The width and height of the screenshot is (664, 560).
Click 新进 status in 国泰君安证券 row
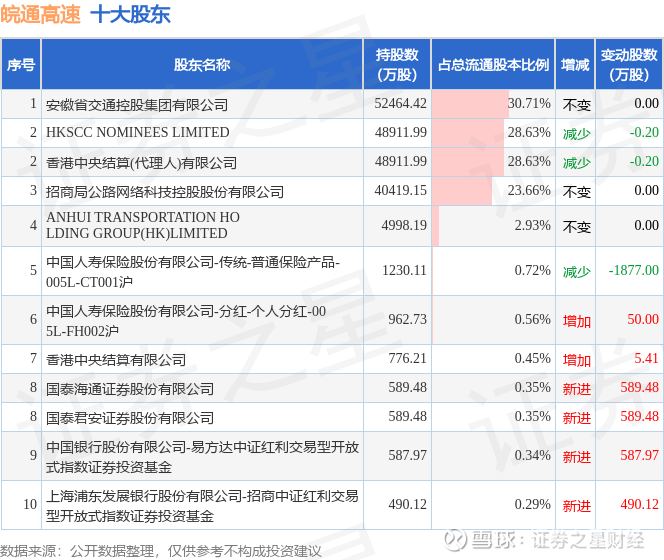tap(576, 418)
